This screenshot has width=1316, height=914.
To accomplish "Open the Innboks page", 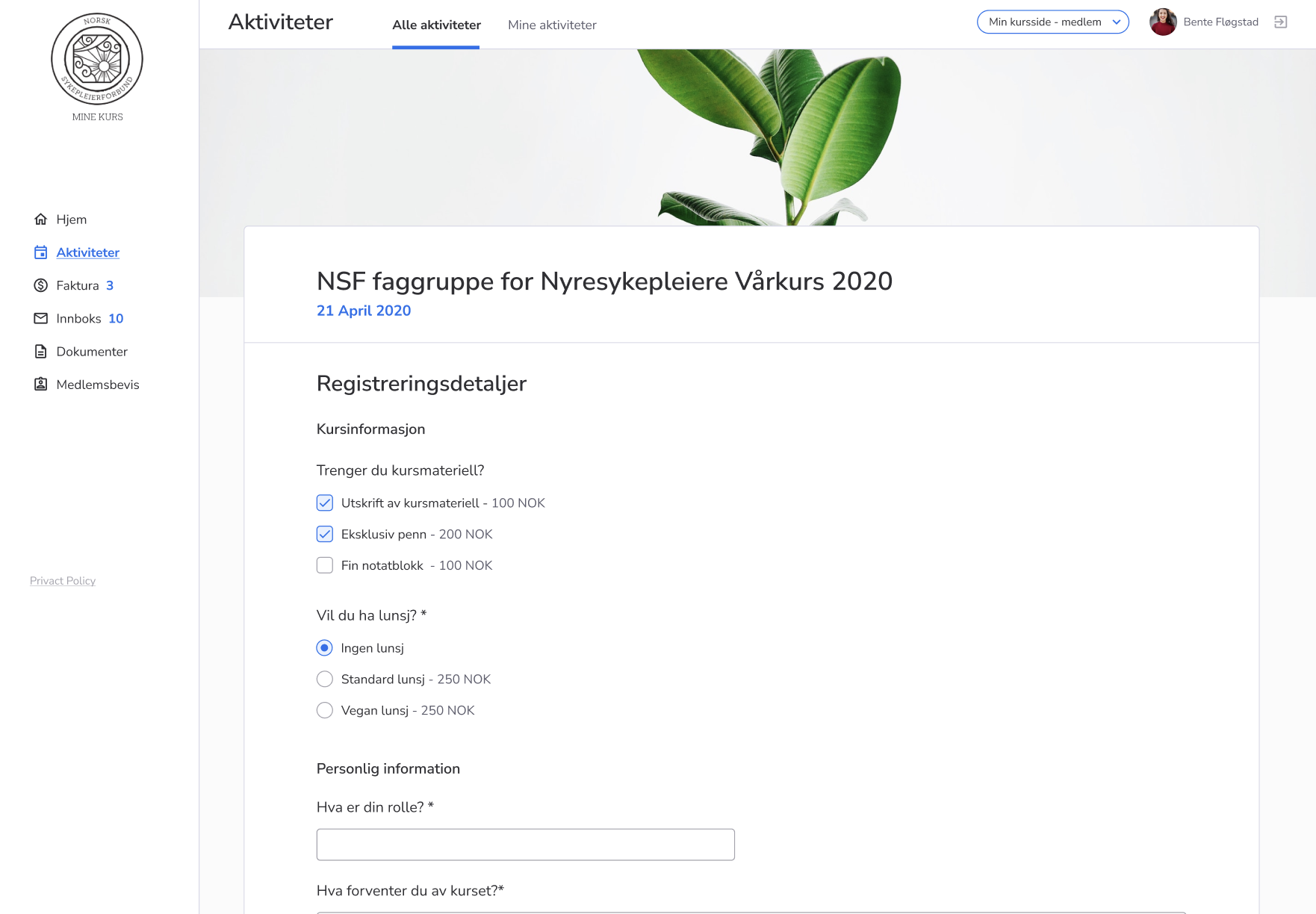I will click(x=78, y=318).
